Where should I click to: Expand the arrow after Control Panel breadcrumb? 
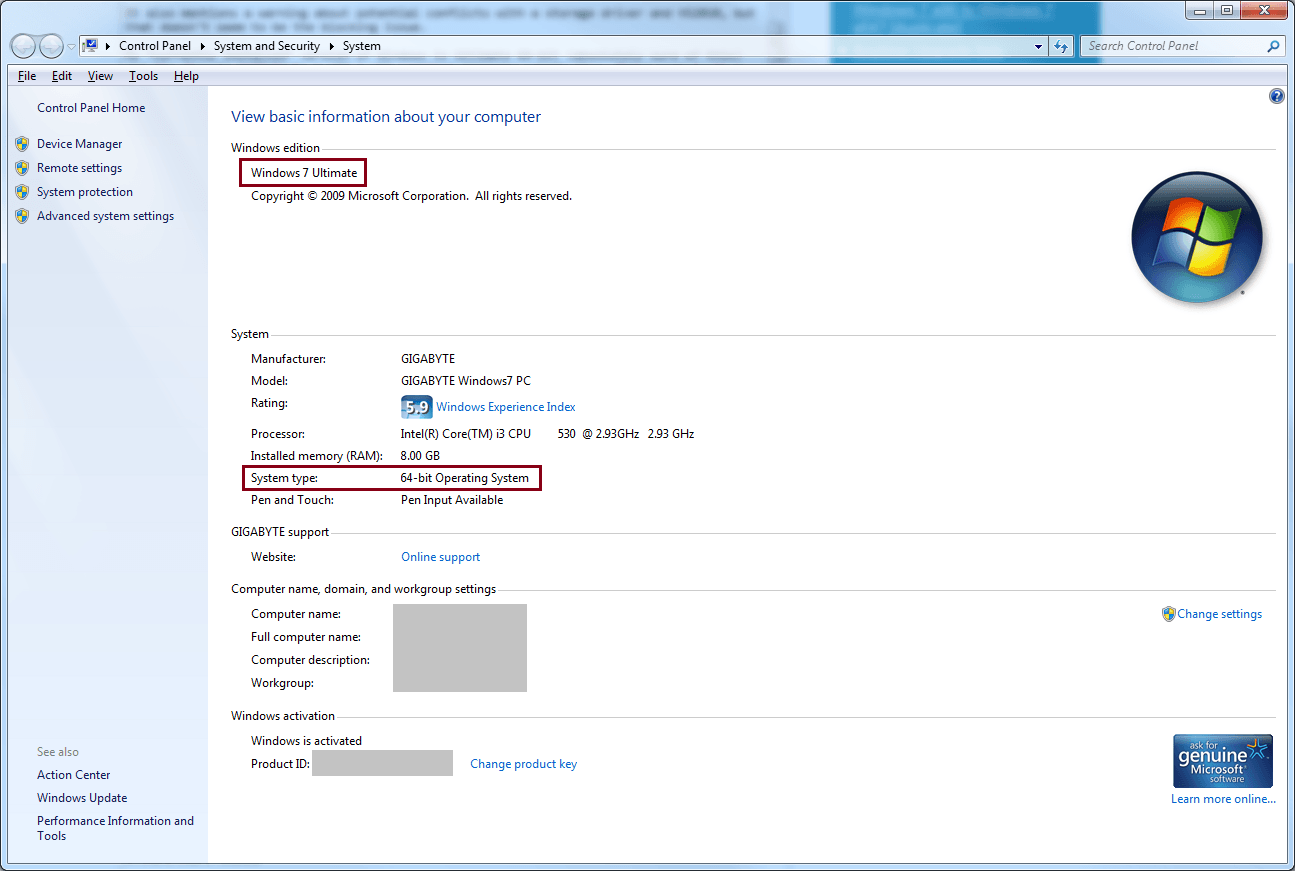coord(202,46)
